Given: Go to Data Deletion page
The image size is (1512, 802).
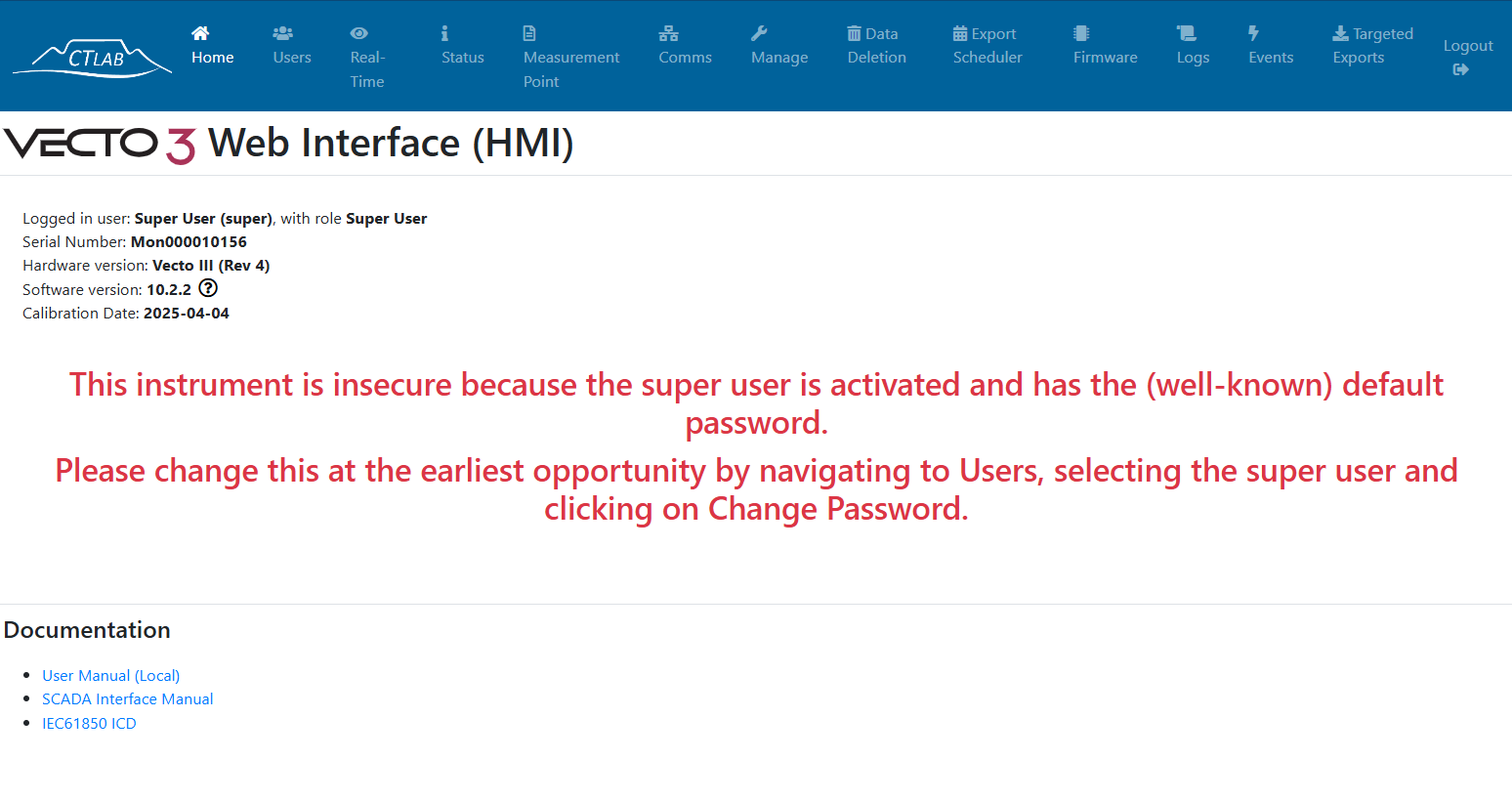Looking at the screenshot, I should pos(877,46).
